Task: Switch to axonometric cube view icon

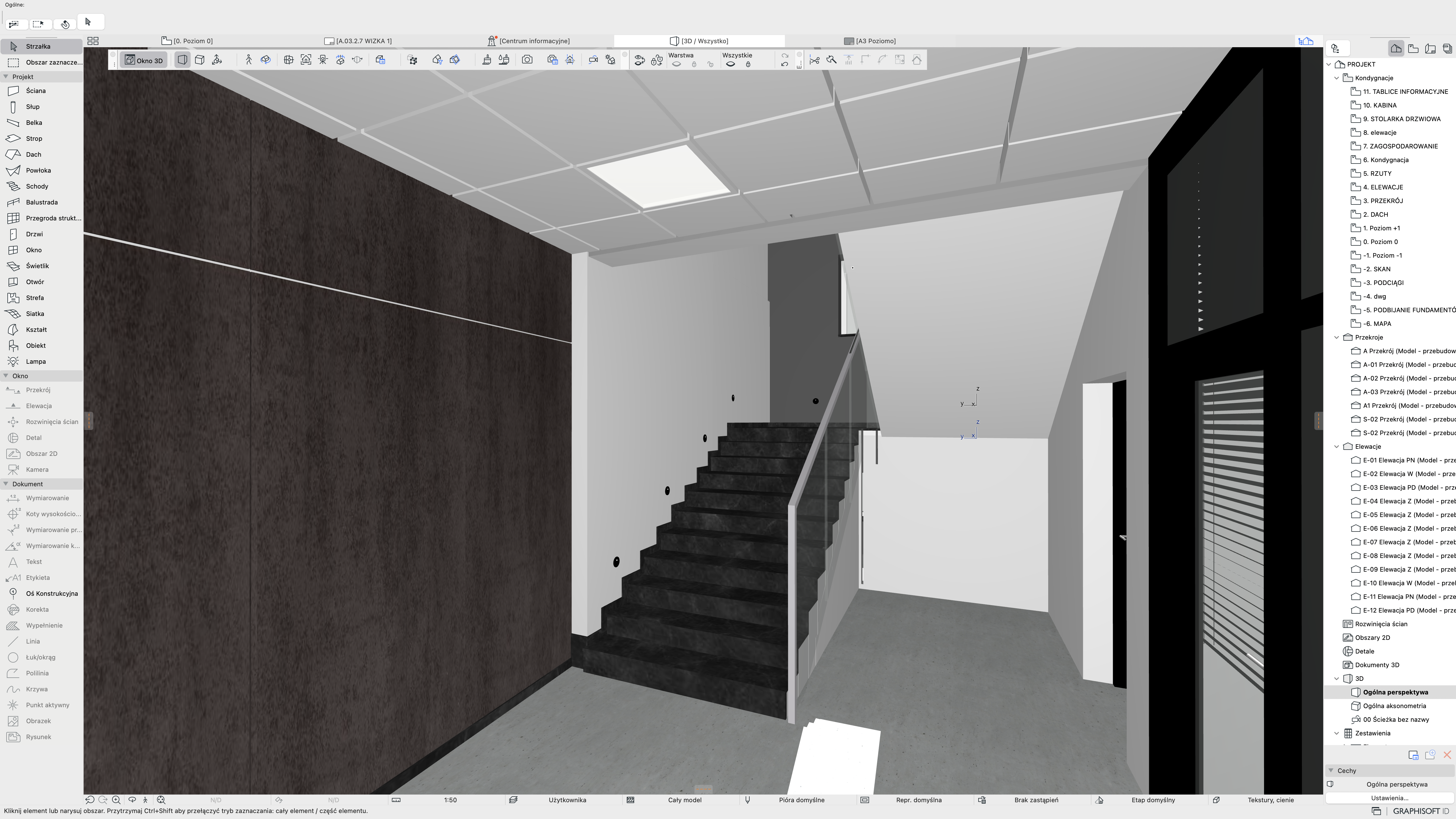Action: [x=200, y=60]
